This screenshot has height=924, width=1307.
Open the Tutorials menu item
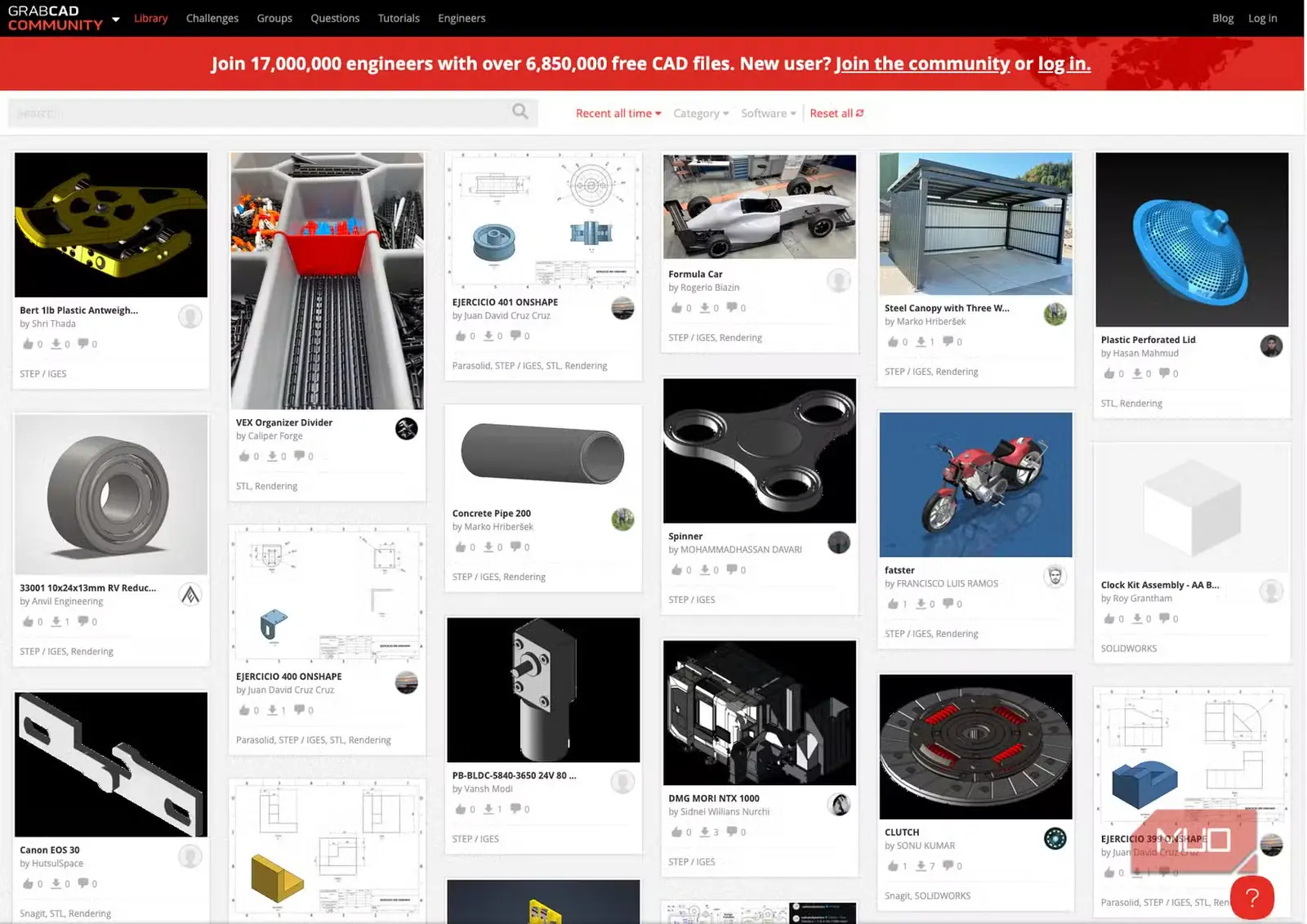(x=399, y=18)
